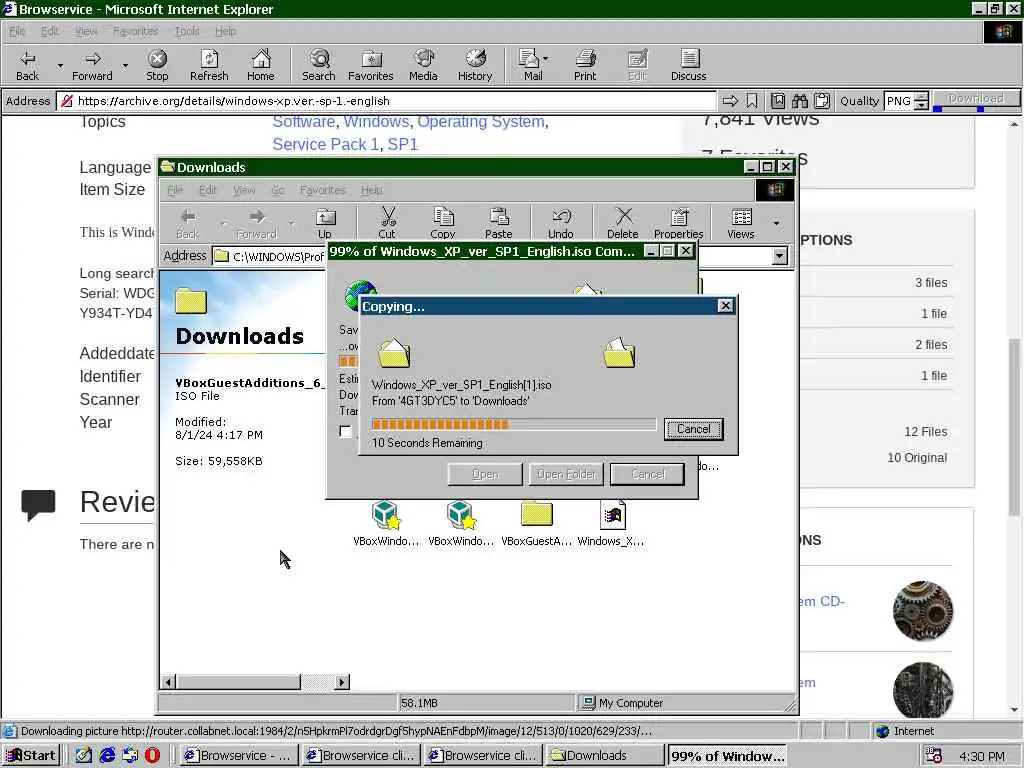Open History from the IE toolbar
The height and width of the screenshot is (768, 1024).
[x=475, y=65]
